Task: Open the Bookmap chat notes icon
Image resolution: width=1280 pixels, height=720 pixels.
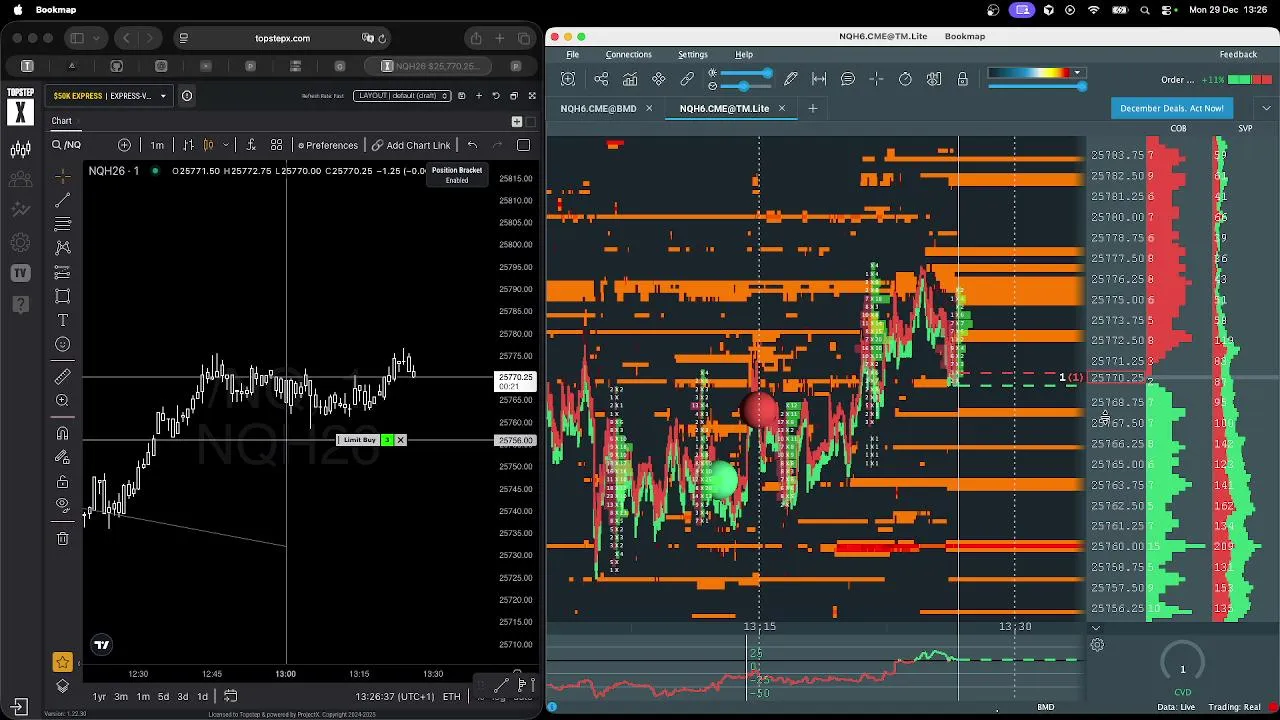Action: (x=848, y=79)
